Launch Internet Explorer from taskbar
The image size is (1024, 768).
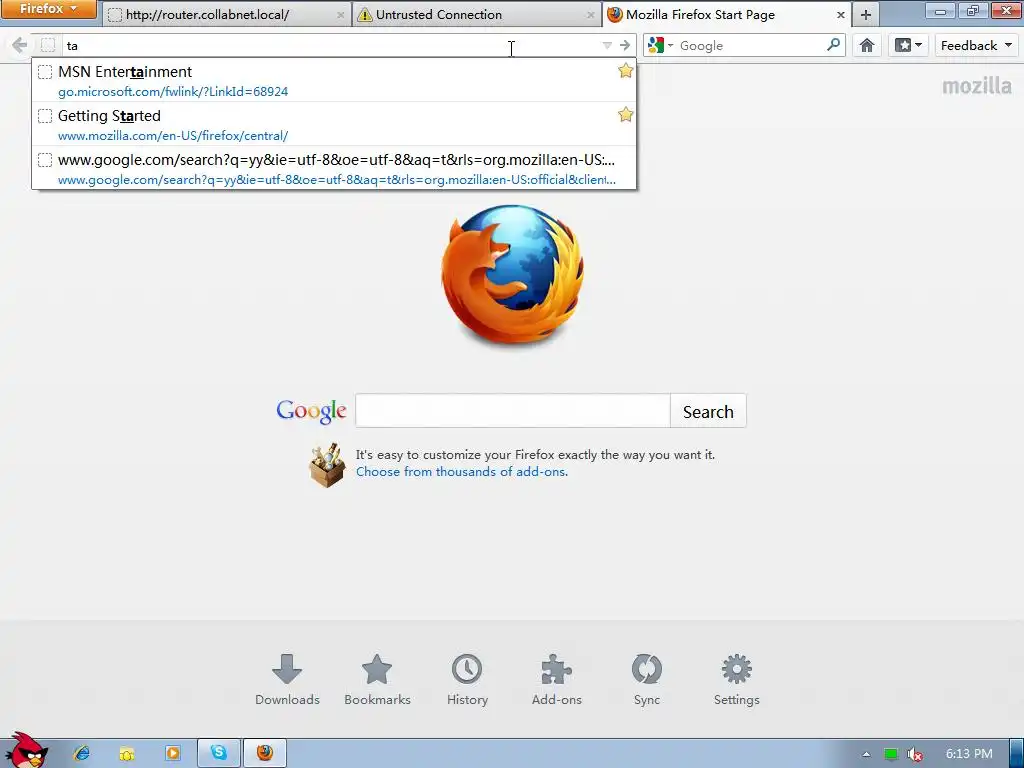pyautogui.click(x=82, y=753)
